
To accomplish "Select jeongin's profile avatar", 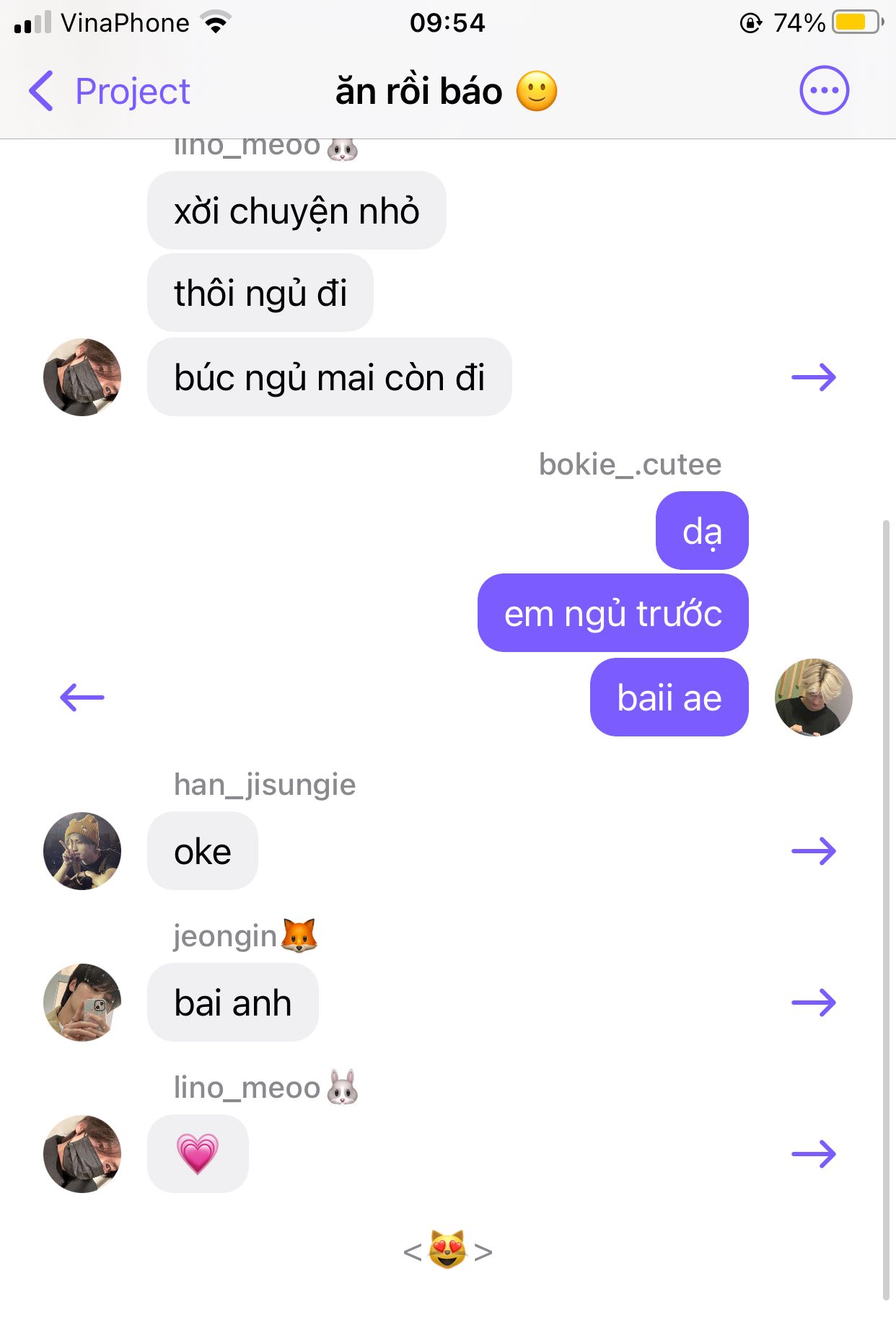I will pyautogui.click(x=82, y=1003).
